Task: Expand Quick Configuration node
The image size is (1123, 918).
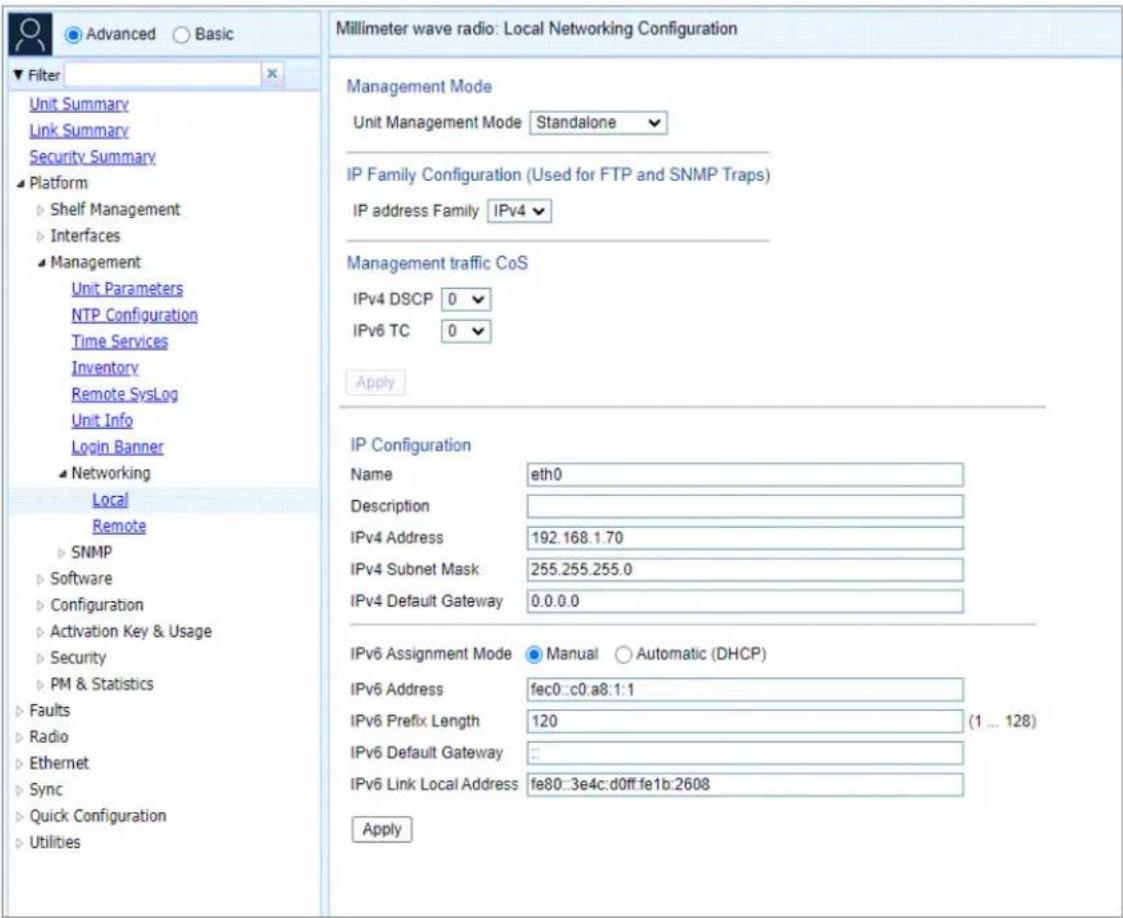Action: [x=19, y=817]
